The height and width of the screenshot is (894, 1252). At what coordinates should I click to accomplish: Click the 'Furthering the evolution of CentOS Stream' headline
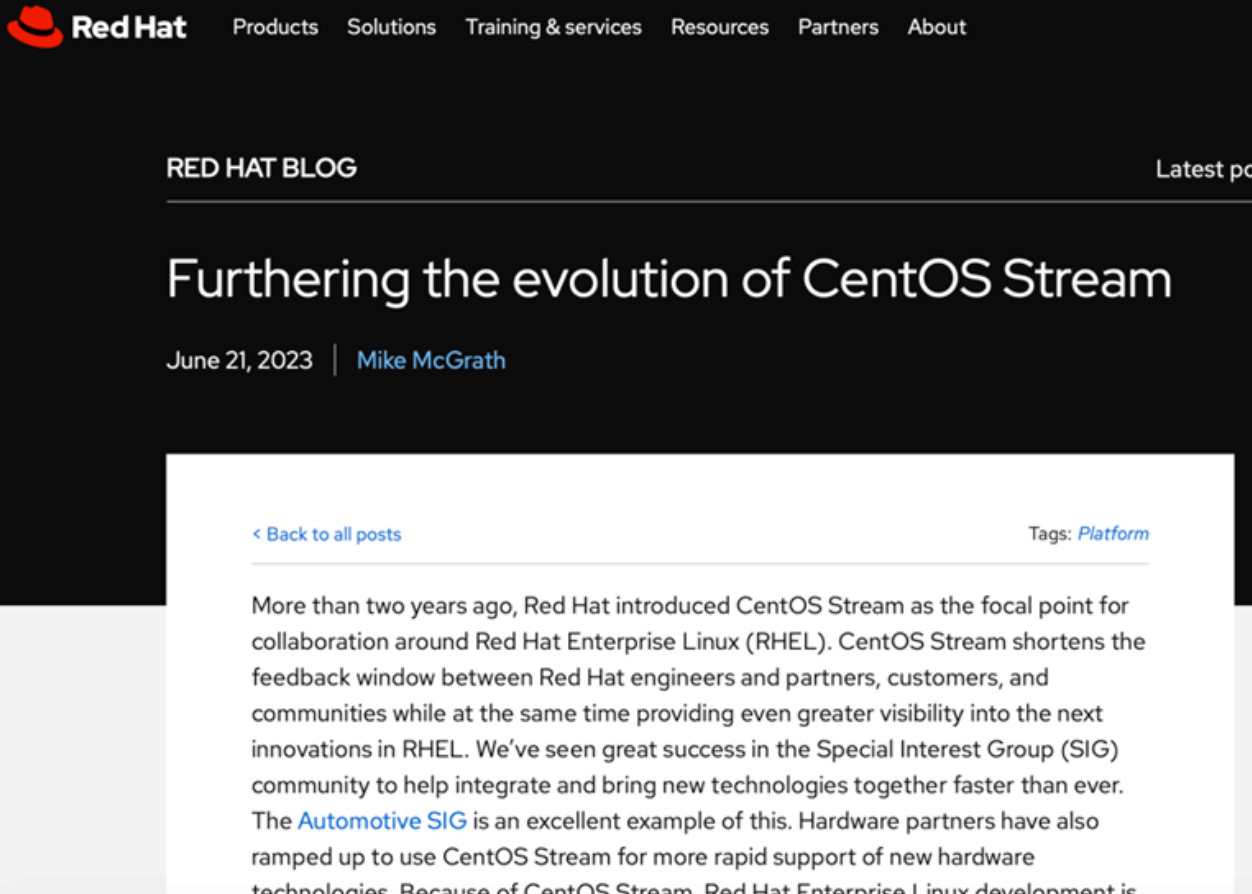coord(668,278)
